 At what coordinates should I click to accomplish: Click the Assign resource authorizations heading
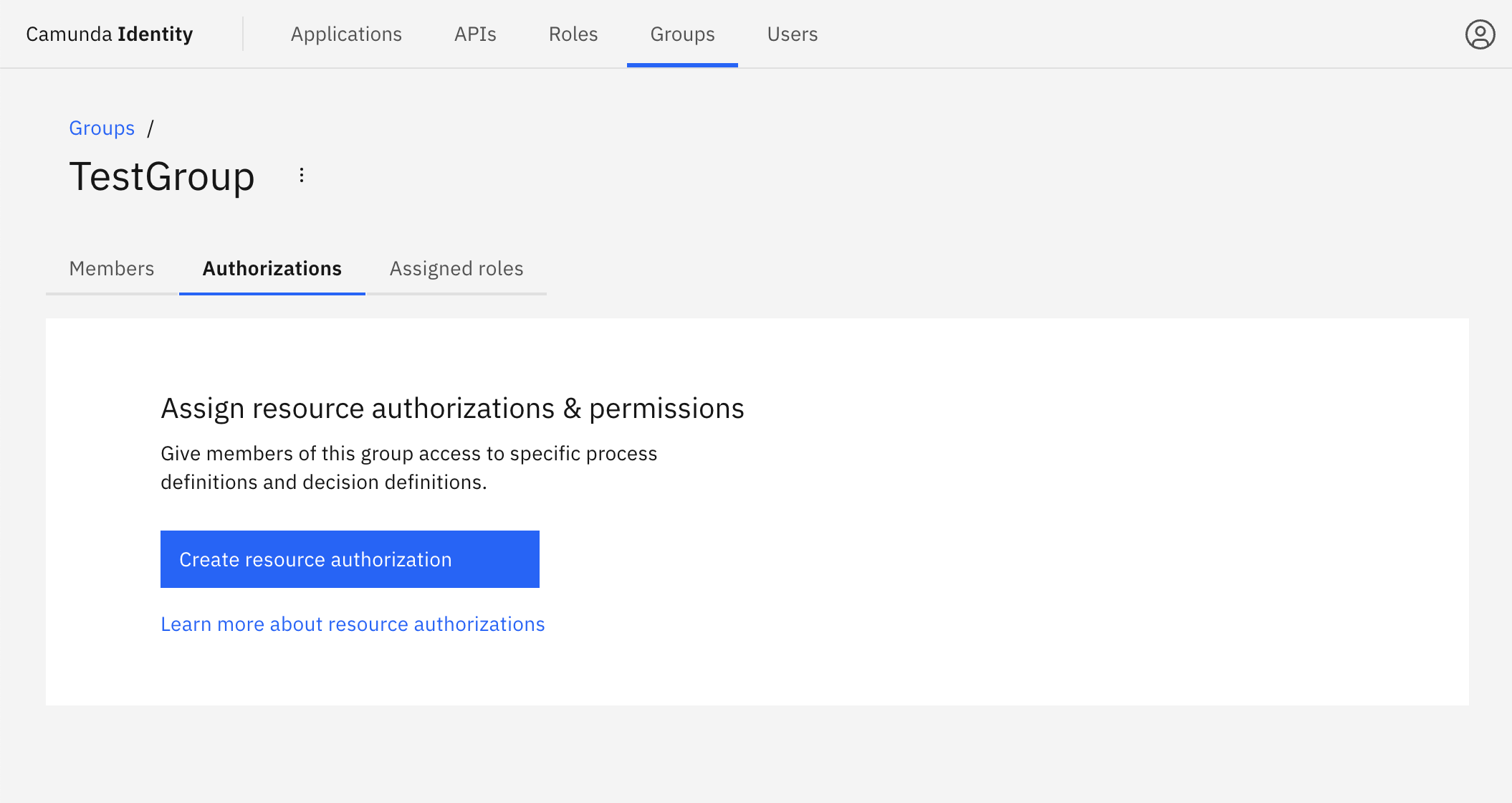point(451,408)
